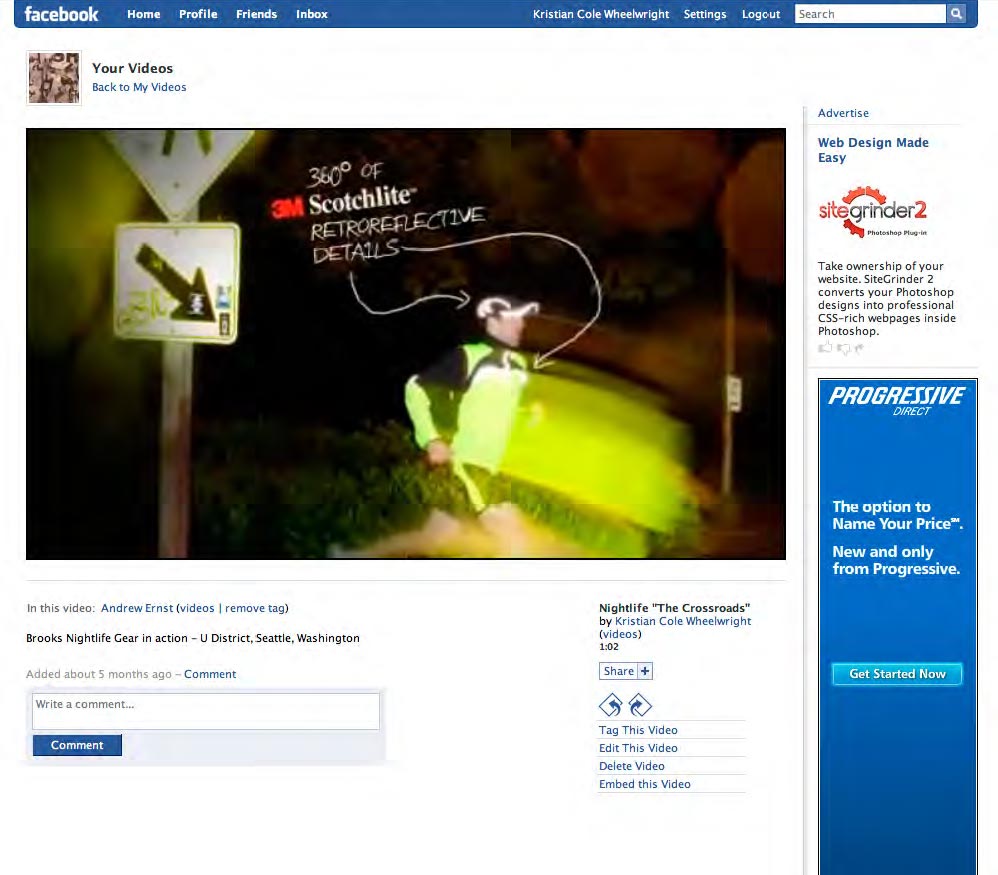Open the profile picture thumbnail
Viewport: 998px width, 875px height.
(x=53, y=78)
